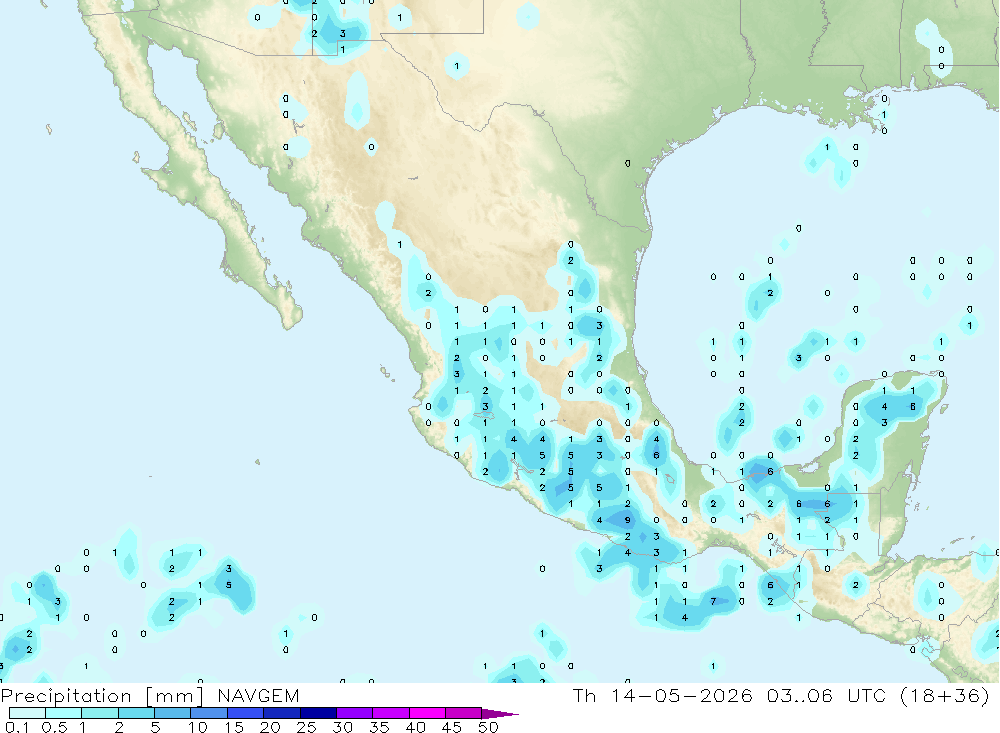
Task: Select the legend swatch between 15 and 20
Action: pyautogui.click(x=246, y=713)
